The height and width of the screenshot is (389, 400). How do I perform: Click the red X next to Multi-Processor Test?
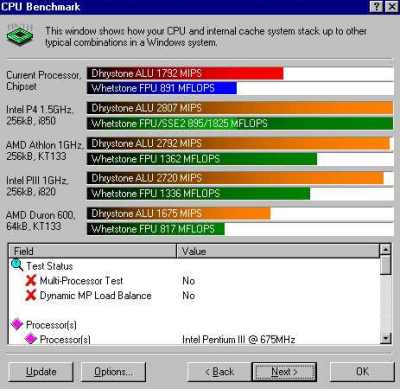coord(30,281)
